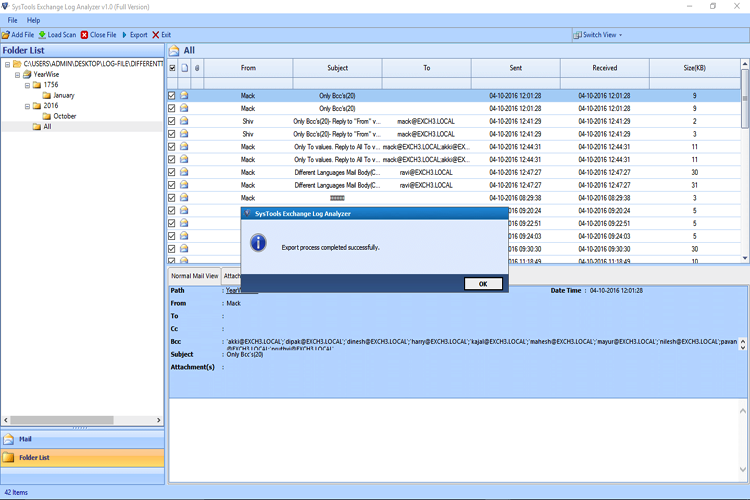Click the YearWise folder icon
The width and height of the screenshot is (750, 500).
[27, 74]
